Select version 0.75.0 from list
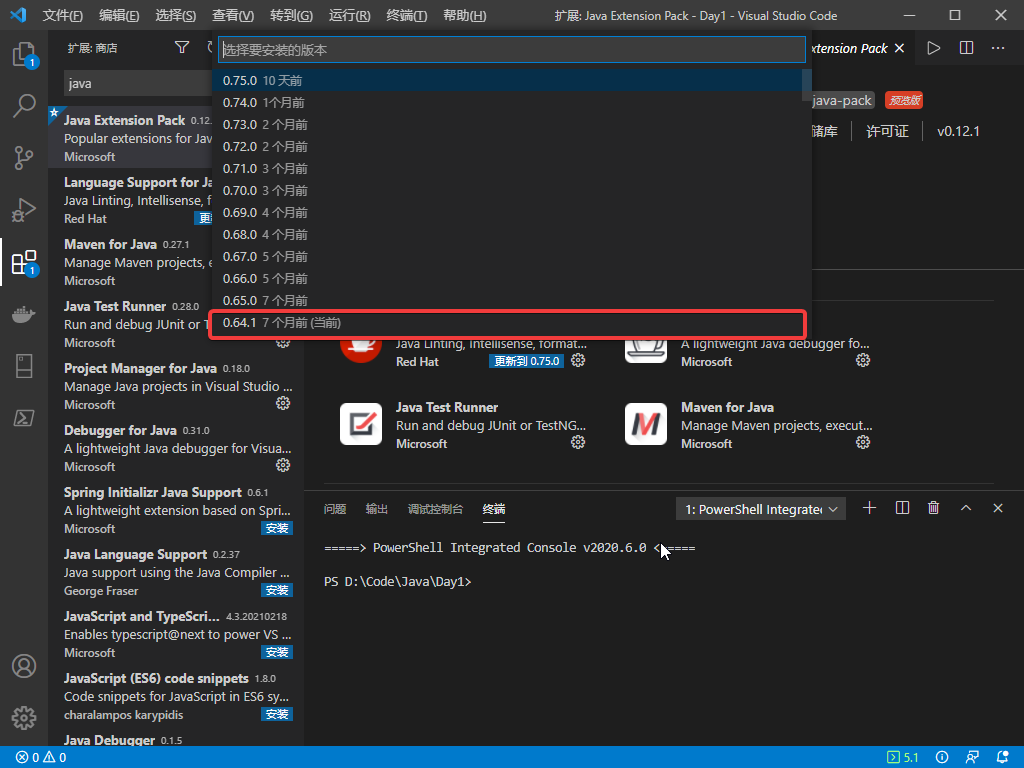 (507, 80)
